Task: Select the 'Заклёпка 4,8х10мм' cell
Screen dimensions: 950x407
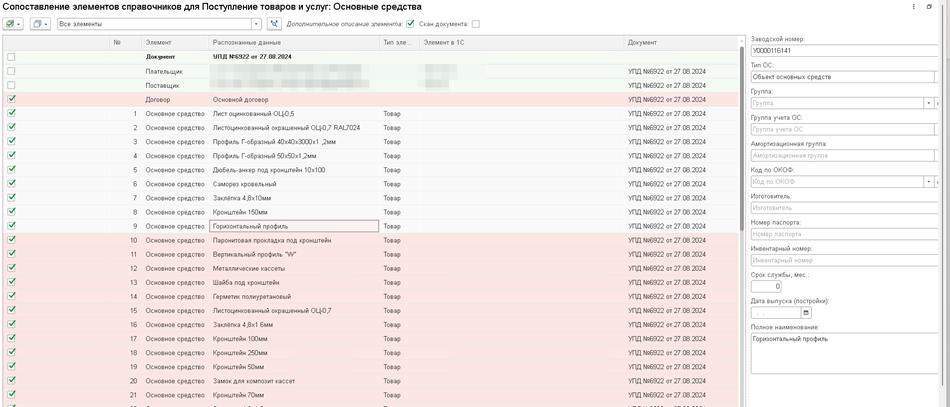Action: coord(294,198)
